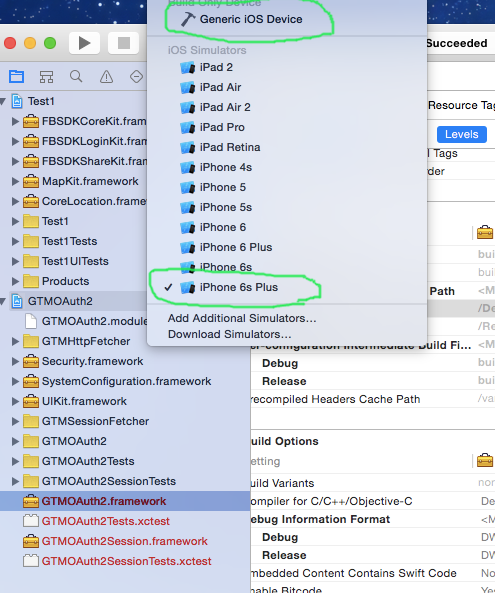Select Compiler for C/C++/Objective-C setting
495x593 pixels.
pos(373,501)
